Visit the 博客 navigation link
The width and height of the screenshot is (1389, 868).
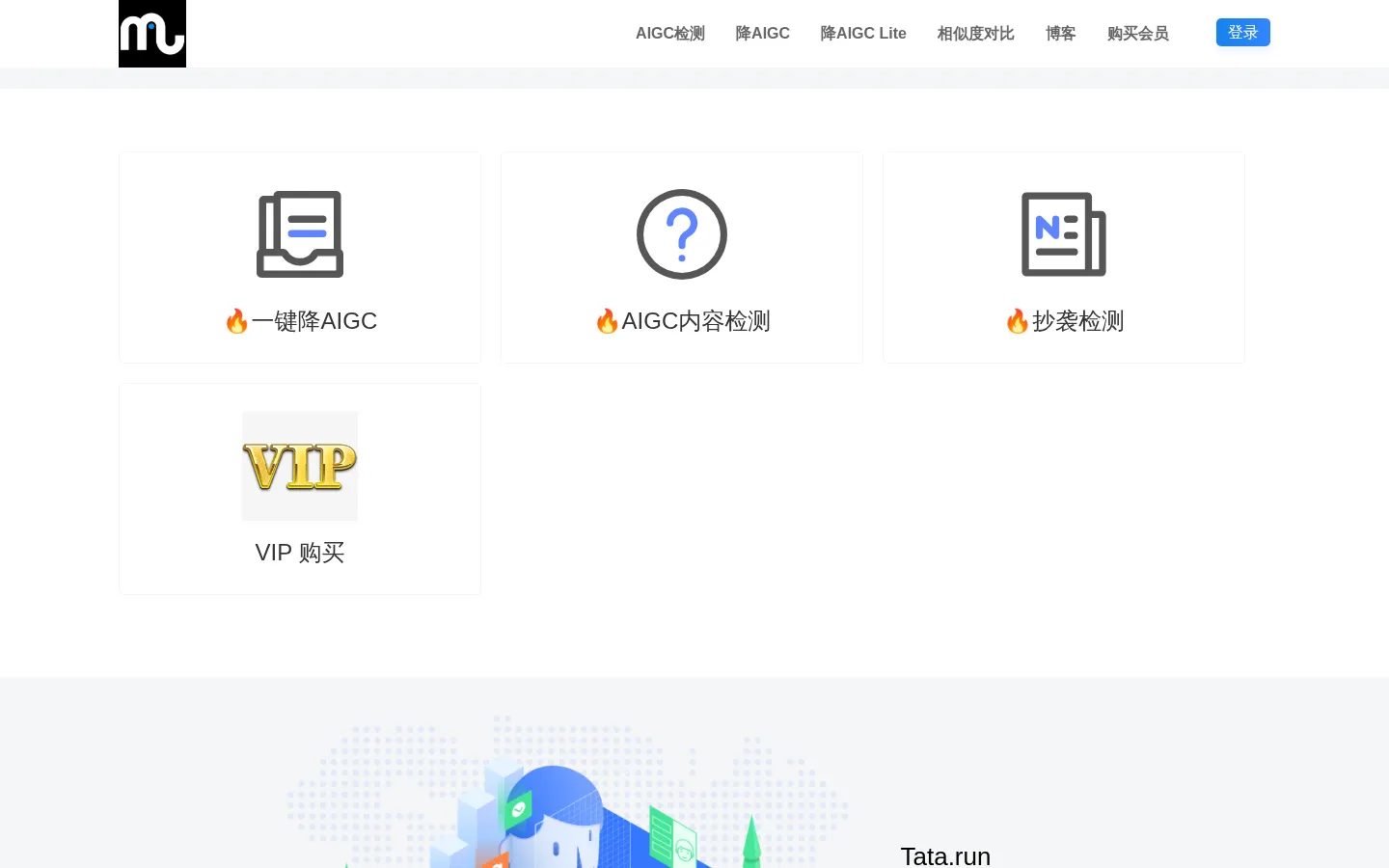point(1061,34)
